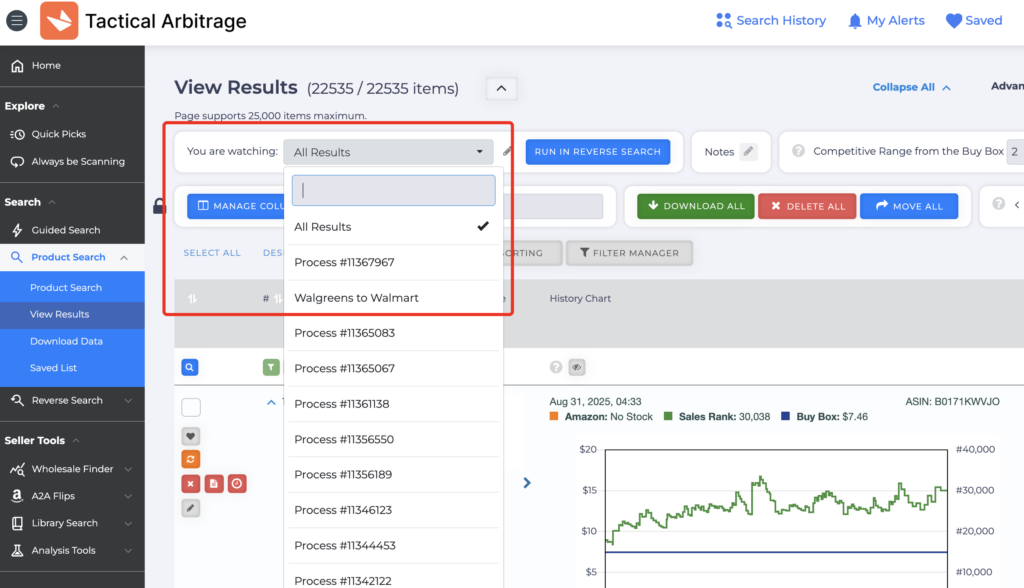Click the orange refresh icon on the item

[191, 459]
